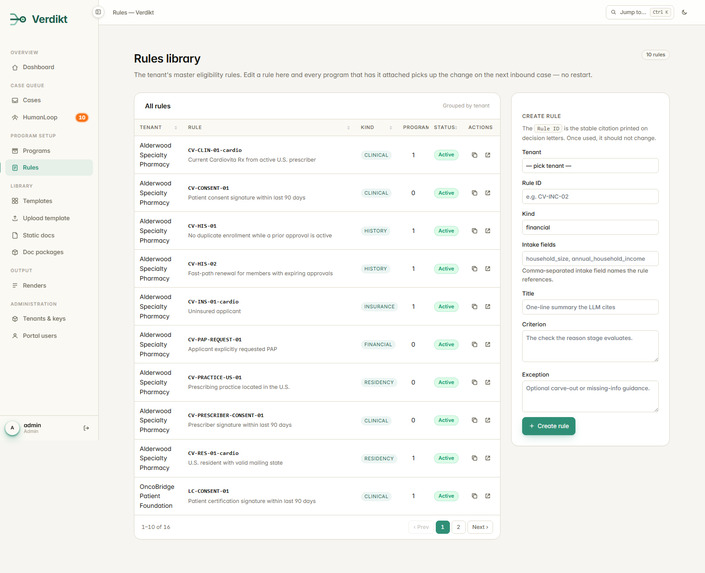Duplicate rule CV-PAP-REQUEST-01

pyautogui.click(x=474, y=345)
